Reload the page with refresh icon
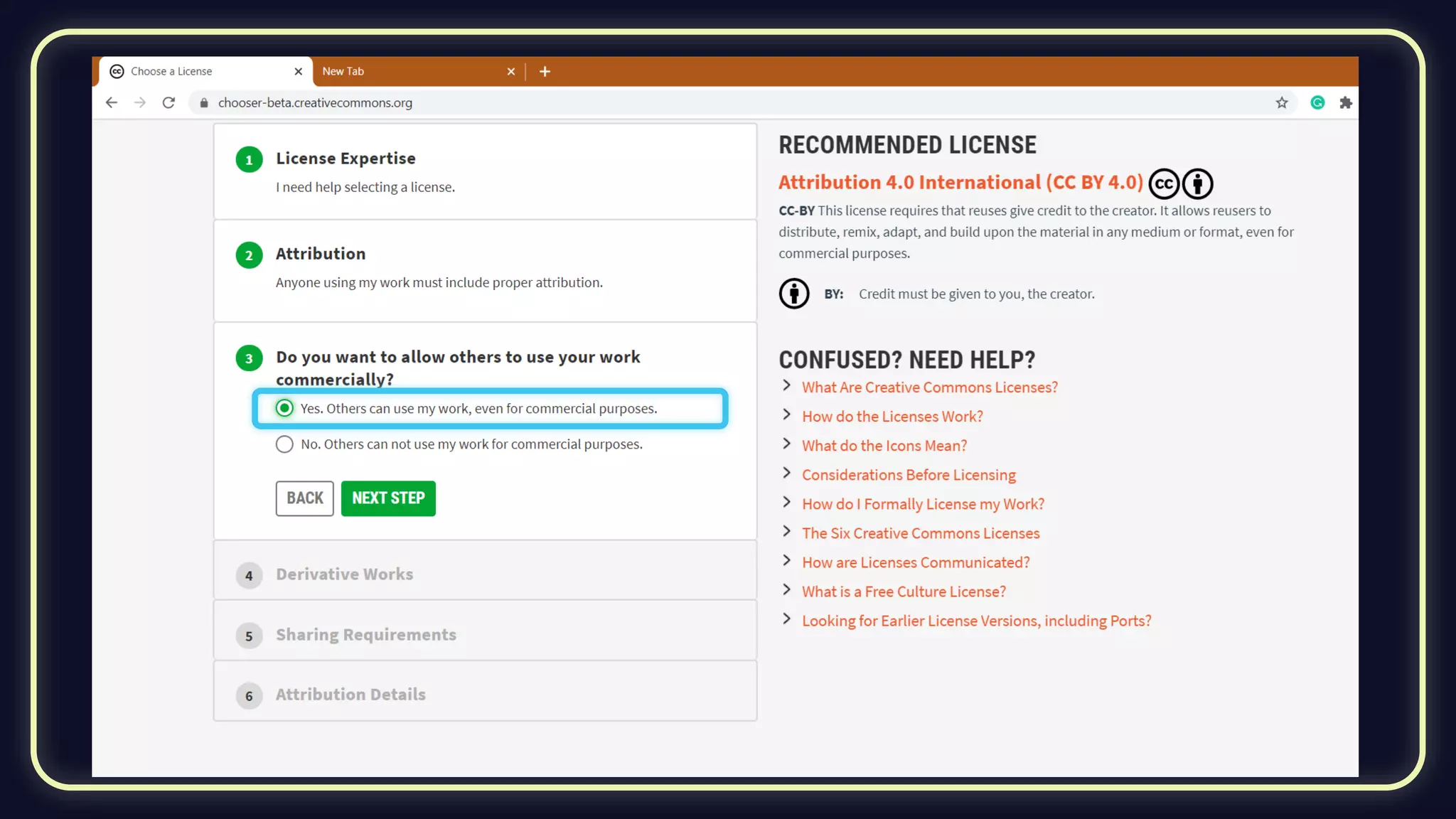Screen dimensions: 1456x819 (x=168, y=102)
